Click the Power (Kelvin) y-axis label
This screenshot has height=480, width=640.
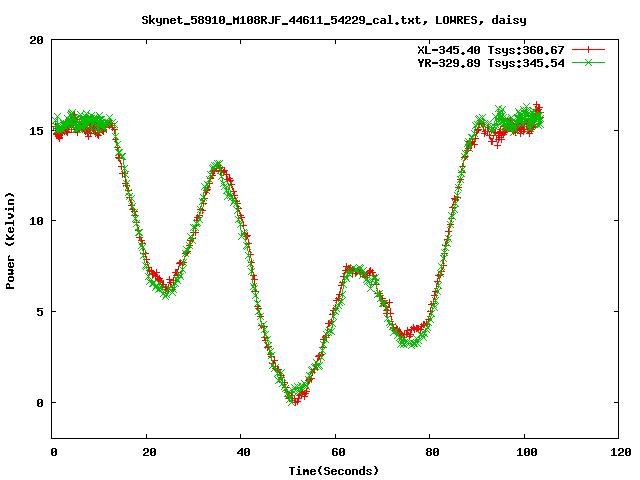click(x=10, y=239)
